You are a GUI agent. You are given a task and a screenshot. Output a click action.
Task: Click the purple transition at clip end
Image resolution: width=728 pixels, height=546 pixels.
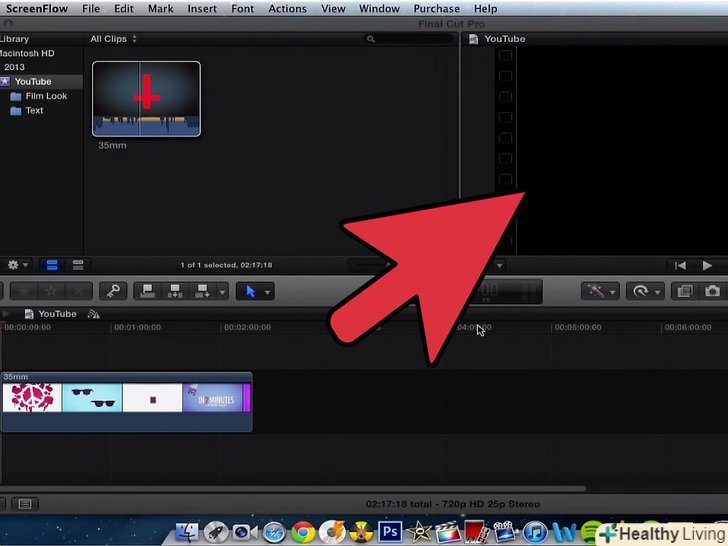(247, 398)
